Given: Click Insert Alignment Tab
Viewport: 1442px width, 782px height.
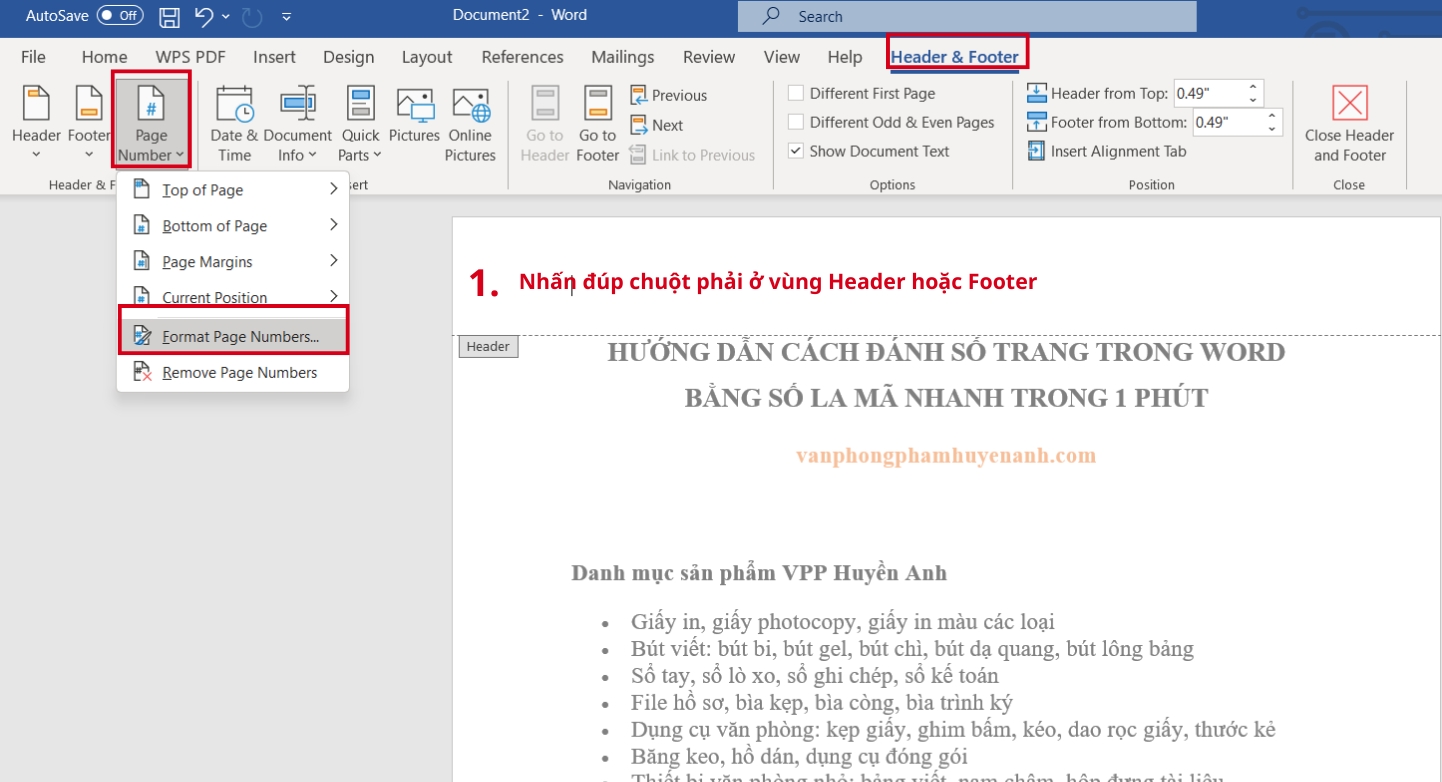Looking at the screenshot, I should (1107, 151).
